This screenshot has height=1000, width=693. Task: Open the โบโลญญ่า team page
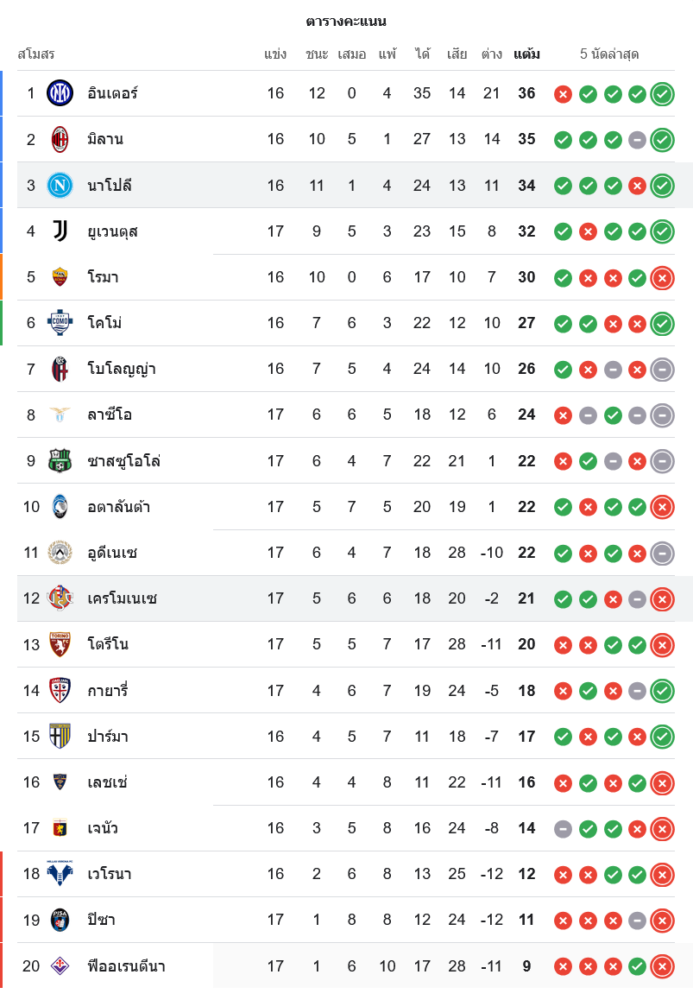point(121,369)
